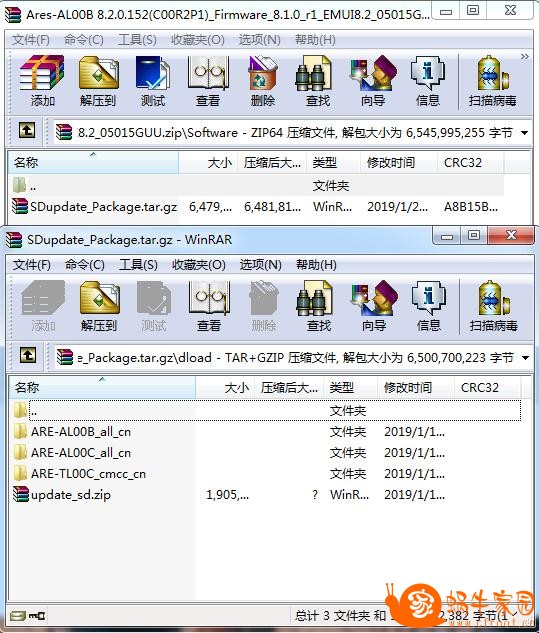Image resolution: width=539 pixels, height=633 pixels.
Task: Click the disabled Test (测试) icon in the SDupdate_Package window
Action: [153, 306]
